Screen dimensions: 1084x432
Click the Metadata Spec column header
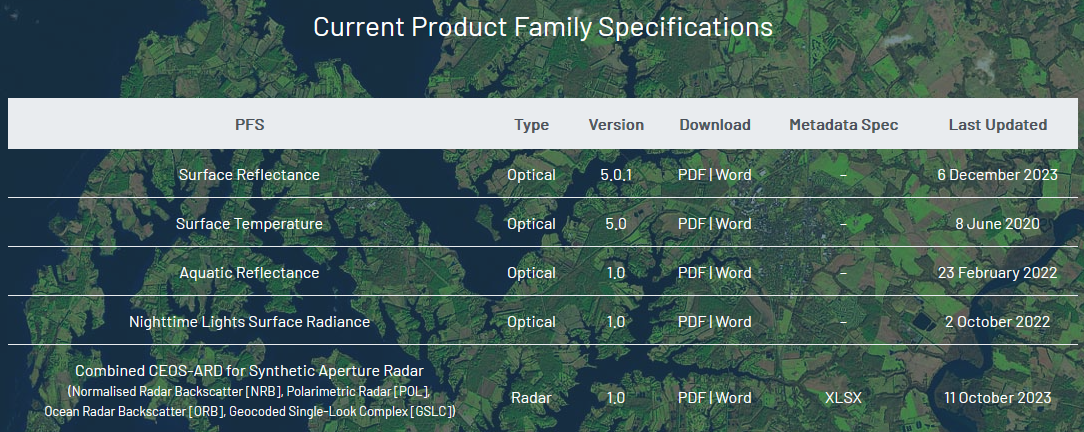(843, 125)
